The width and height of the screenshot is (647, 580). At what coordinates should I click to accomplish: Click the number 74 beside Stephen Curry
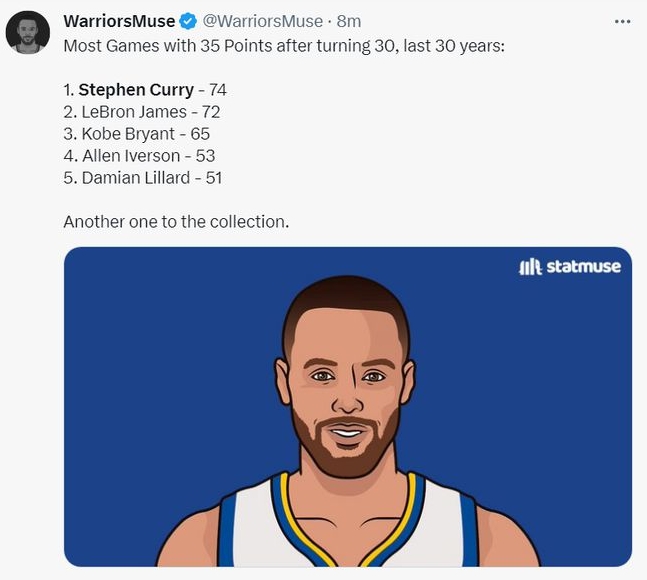(x=216, y=90)
